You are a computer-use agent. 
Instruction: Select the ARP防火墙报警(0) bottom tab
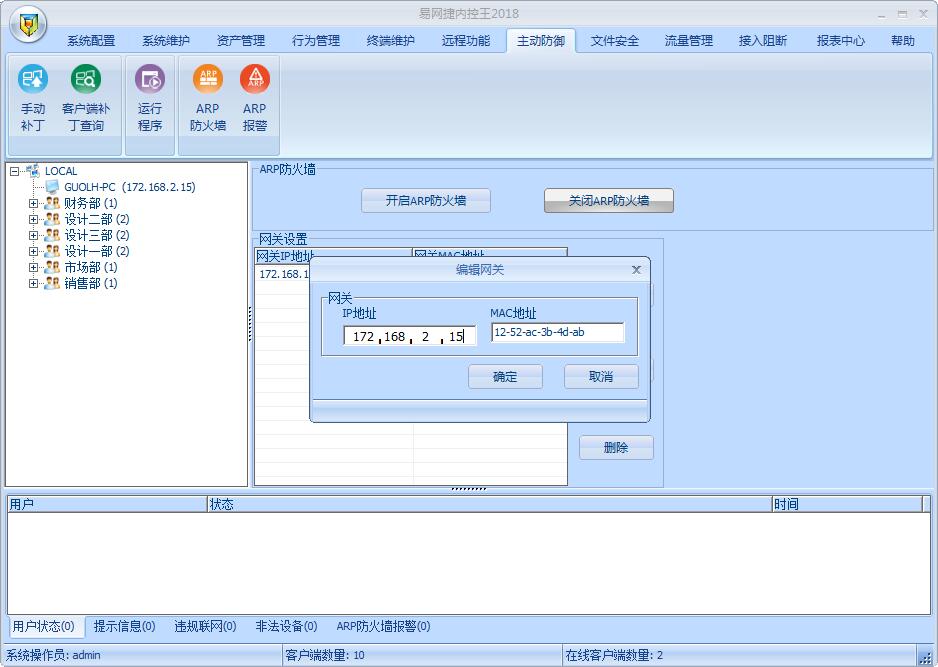(383, 626)
